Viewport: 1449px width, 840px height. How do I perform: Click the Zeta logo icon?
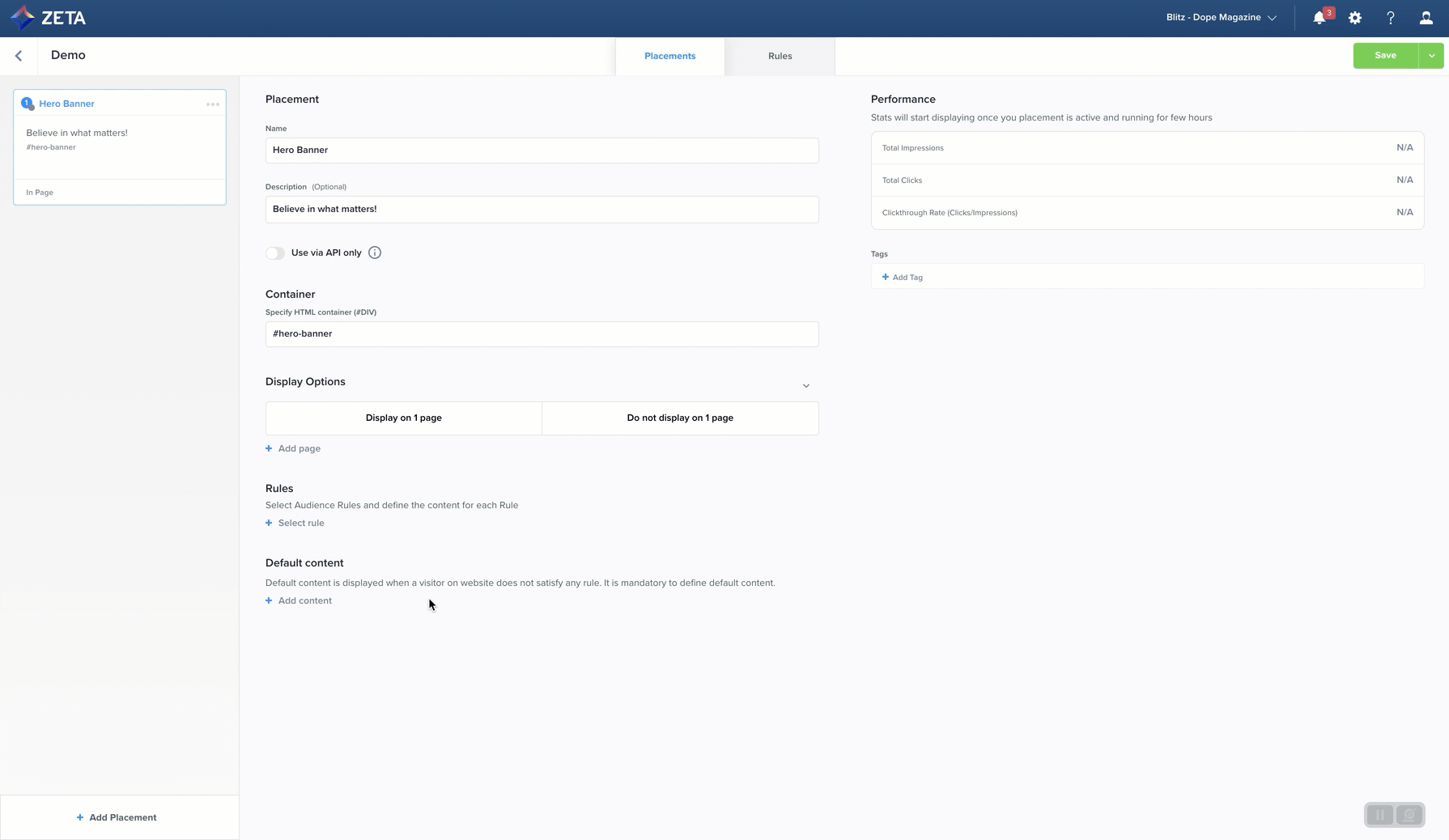point(23,17)
